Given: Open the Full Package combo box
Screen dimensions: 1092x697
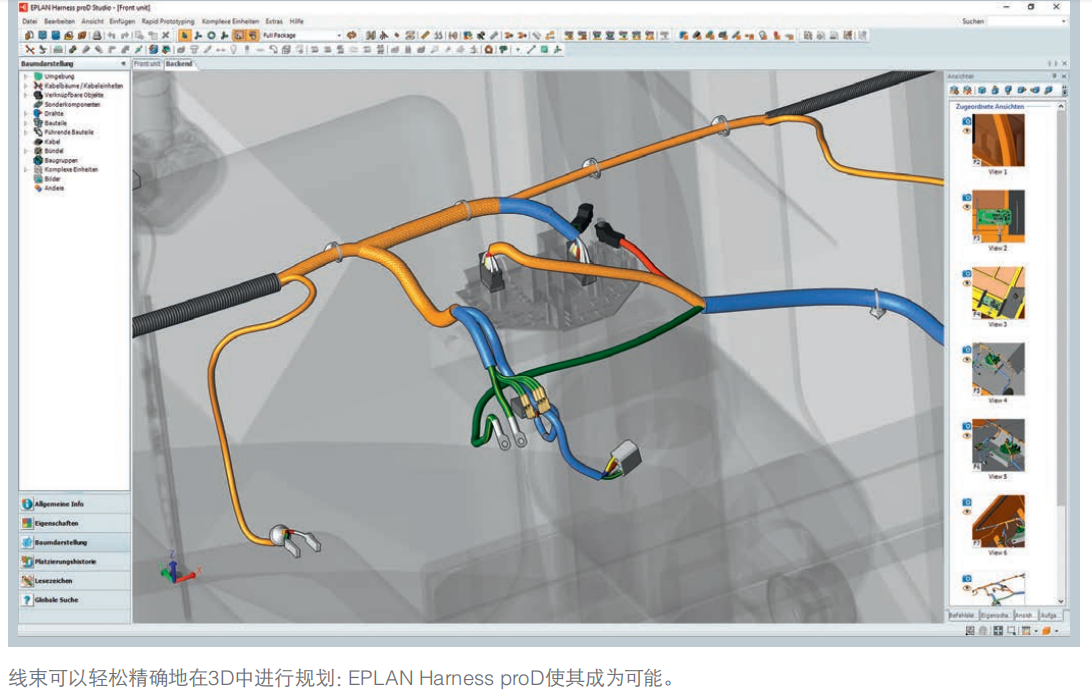Looking at the screenshot, I should point(302,35).
